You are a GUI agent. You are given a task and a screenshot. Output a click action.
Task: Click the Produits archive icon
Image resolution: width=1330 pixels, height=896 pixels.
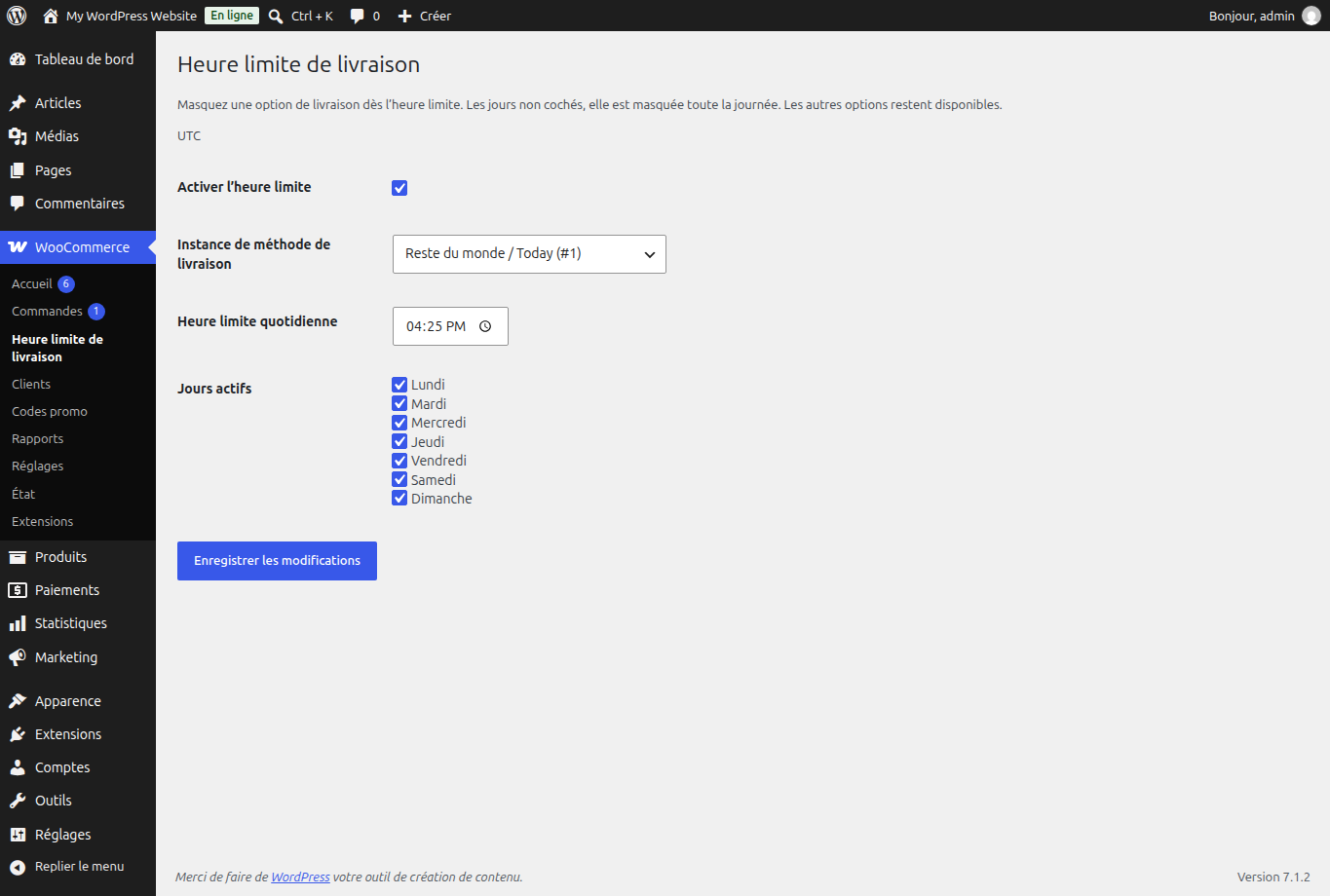pos(18,557)
